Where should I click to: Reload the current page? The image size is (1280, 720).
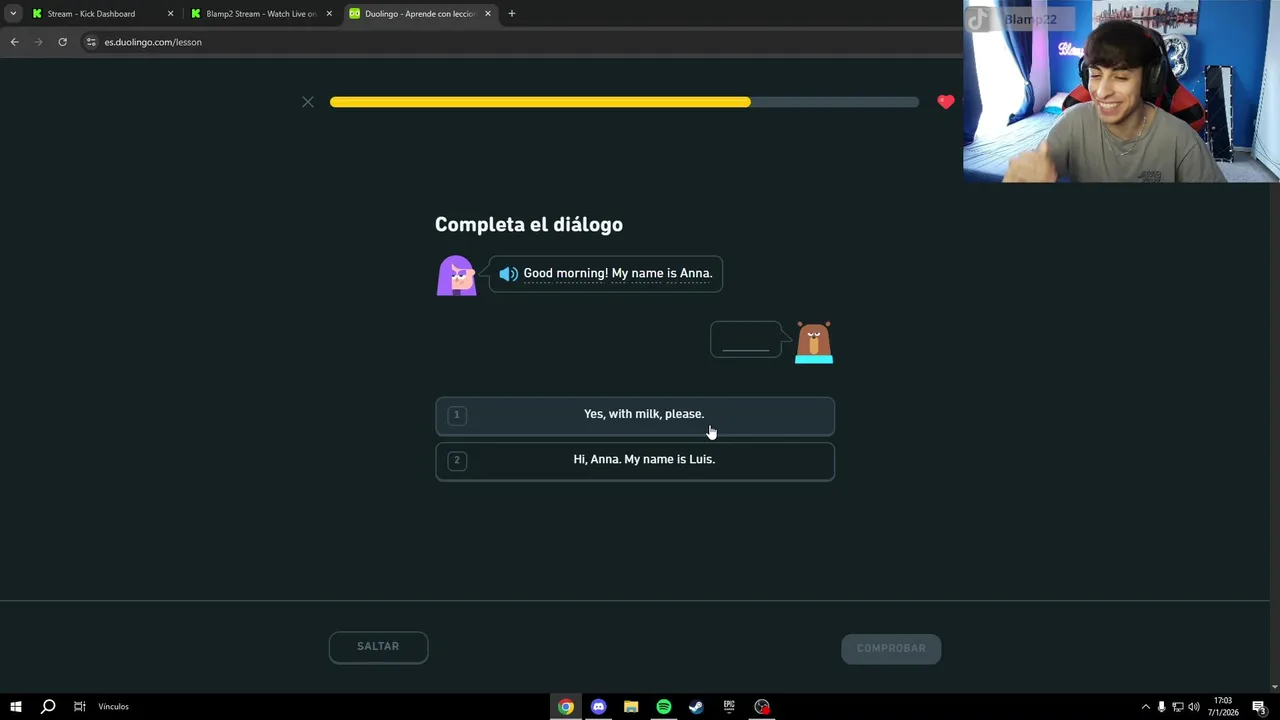point(62,42)
